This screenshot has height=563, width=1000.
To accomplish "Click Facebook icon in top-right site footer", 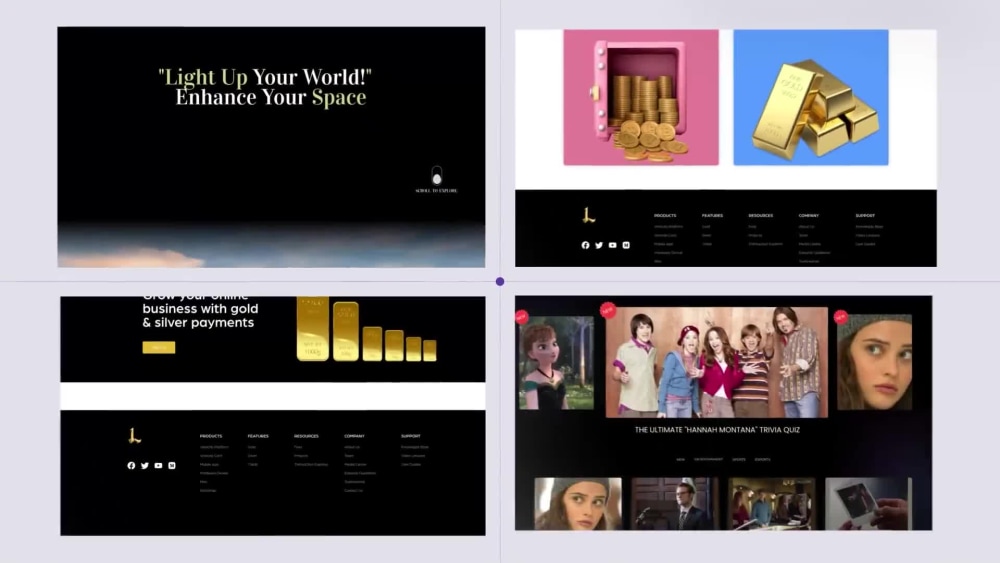I will 585,245.
